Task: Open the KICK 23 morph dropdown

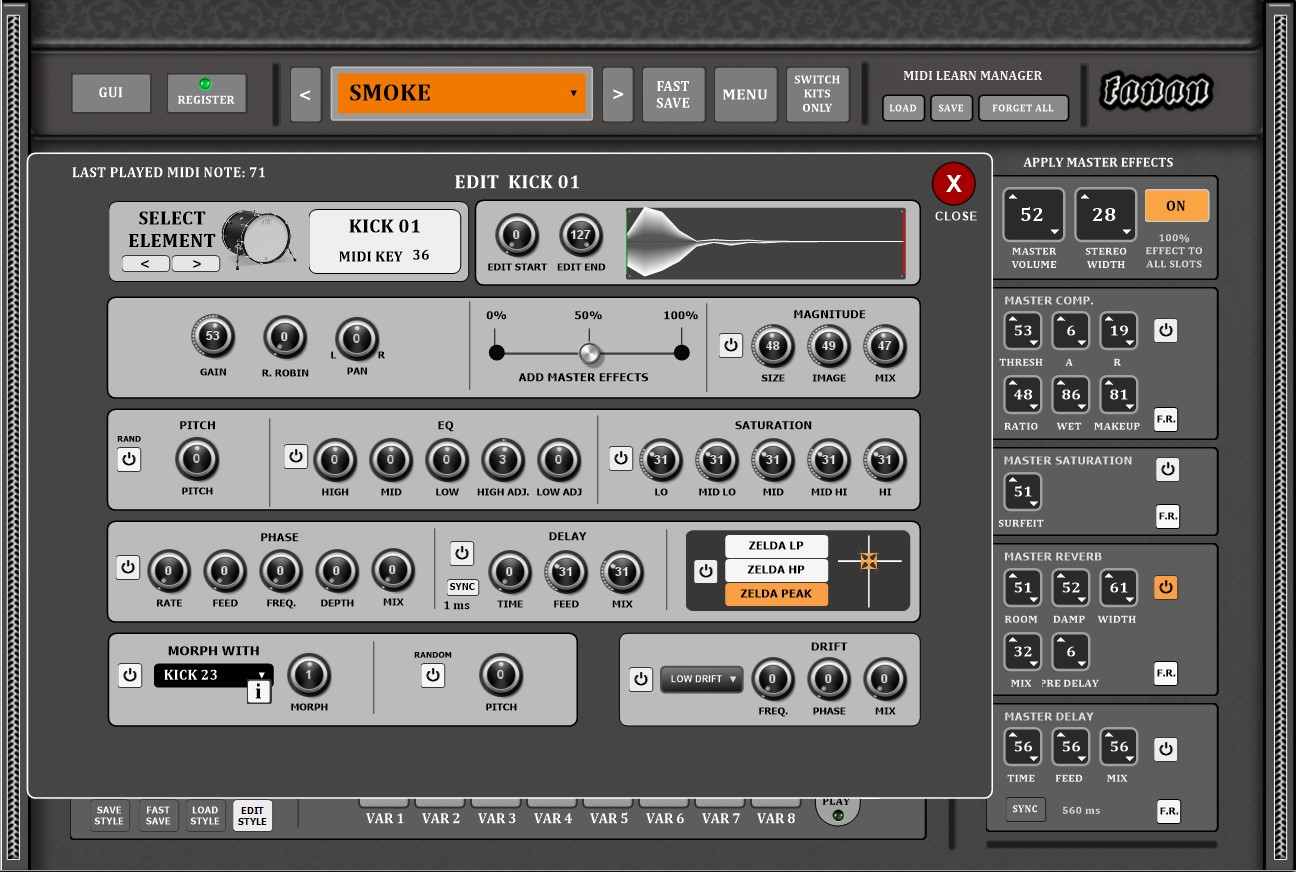Action: point(213,675)
